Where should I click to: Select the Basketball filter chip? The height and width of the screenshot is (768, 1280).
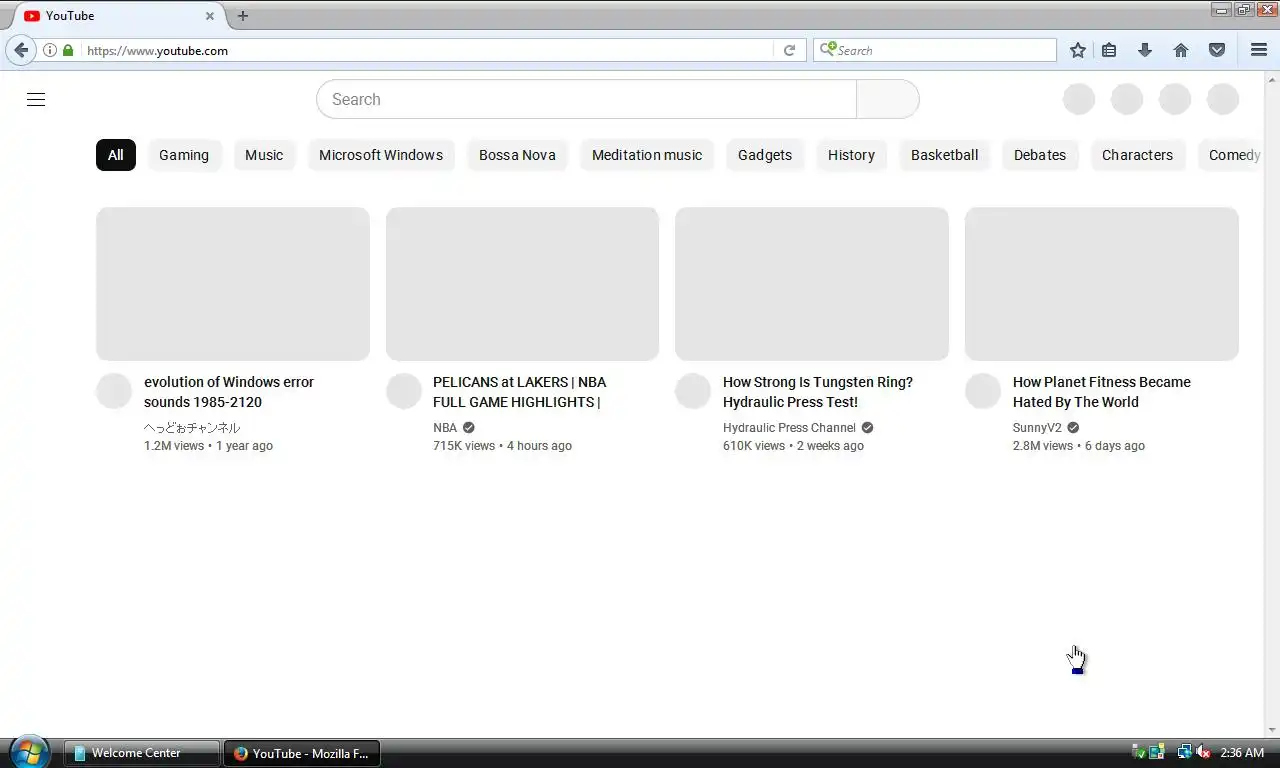(x=944, y=155)
